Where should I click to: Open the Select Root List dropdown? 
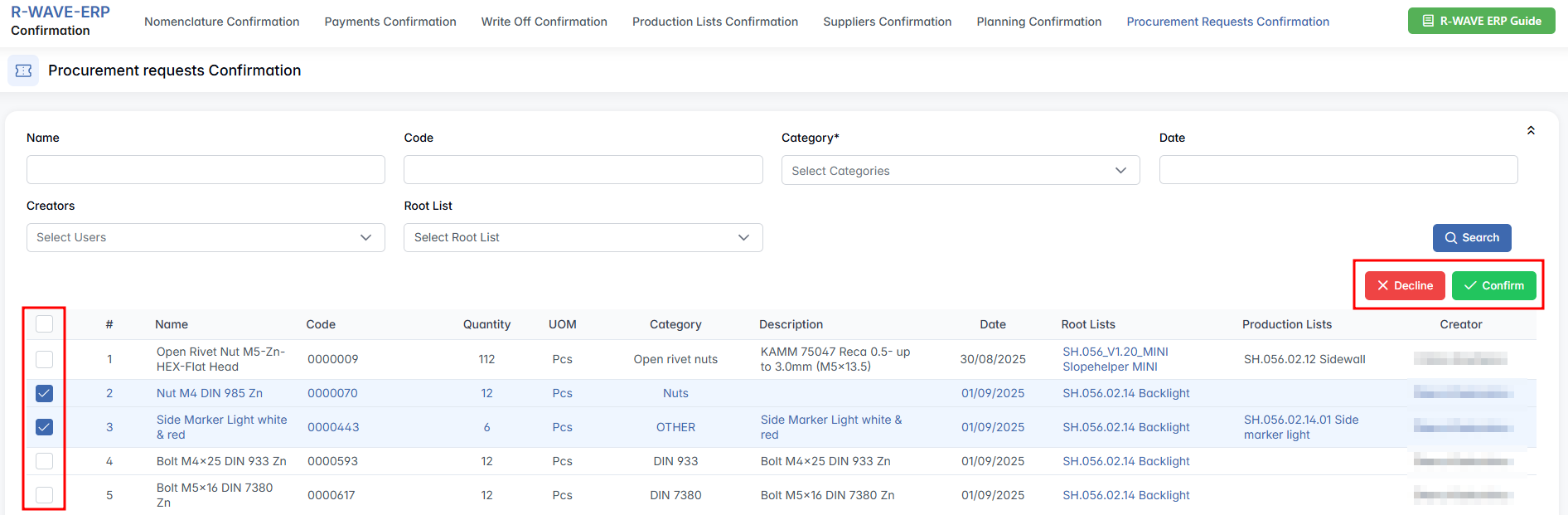582,237
